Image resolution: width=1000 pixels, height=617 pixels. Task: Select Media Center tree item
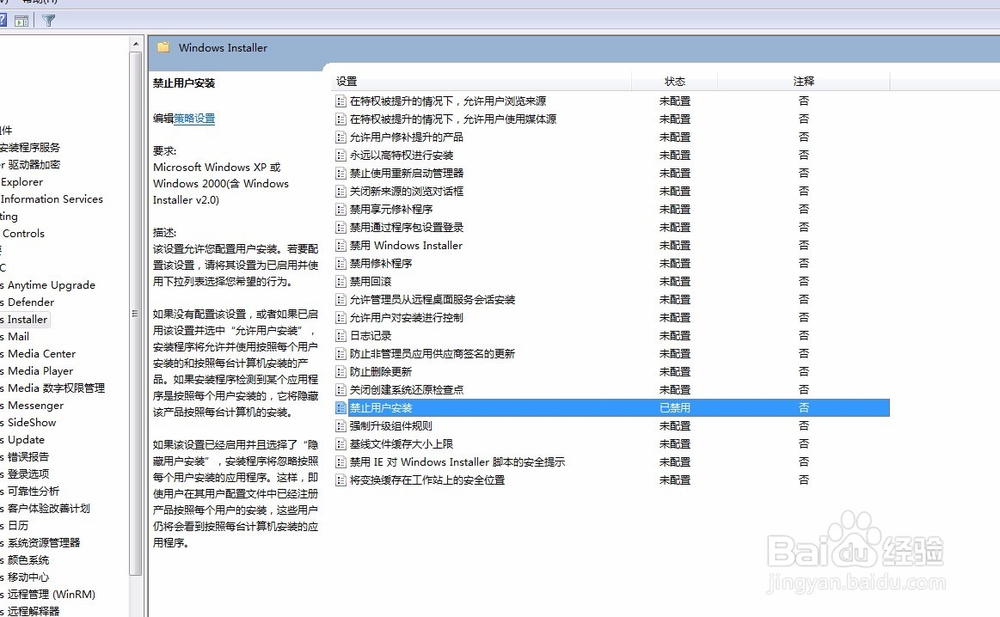coord(41,354)
